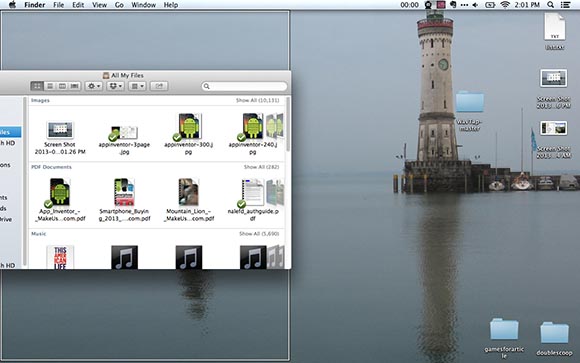Select the This American Life music item

[x=60, y=257]
